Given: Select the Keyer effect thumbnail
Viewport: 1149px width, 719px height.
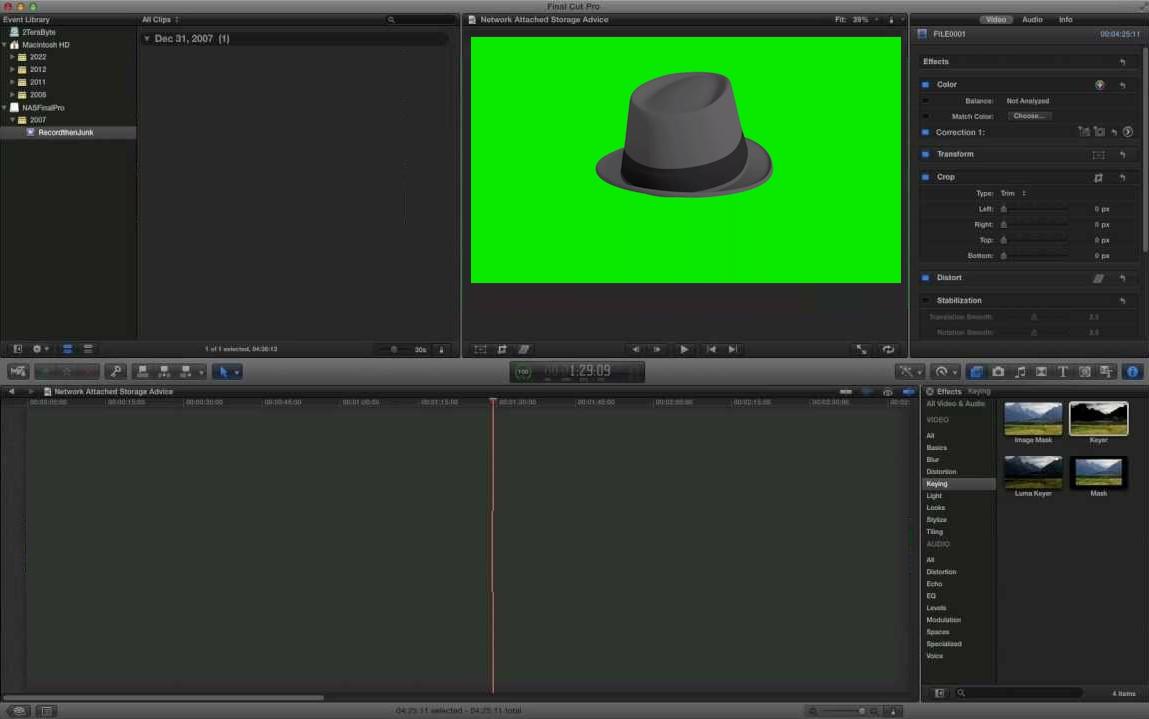Looking at the screenshot, I should pyautogui.click(x=1098, y=419).
